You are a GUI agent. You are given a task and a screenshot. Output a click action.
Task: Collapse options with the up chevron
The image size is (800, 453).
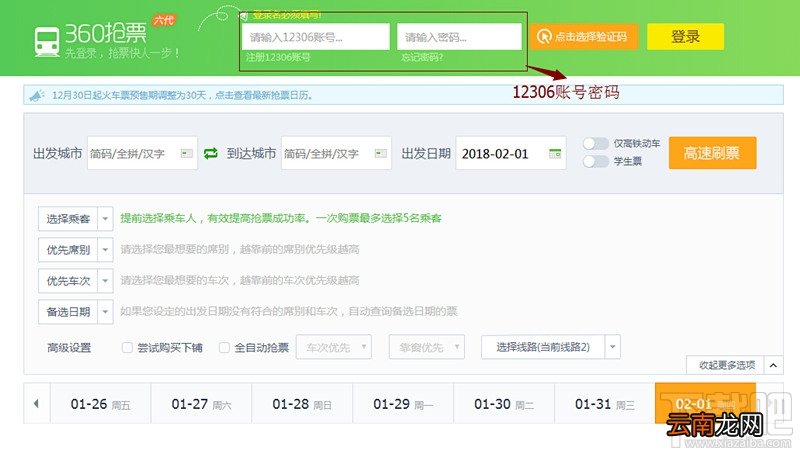click(x=773, y=365)
